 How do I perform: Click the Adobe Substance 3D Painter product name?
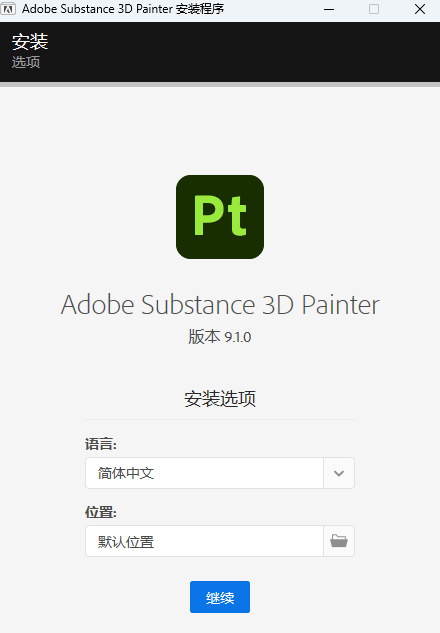coord(220,304)
